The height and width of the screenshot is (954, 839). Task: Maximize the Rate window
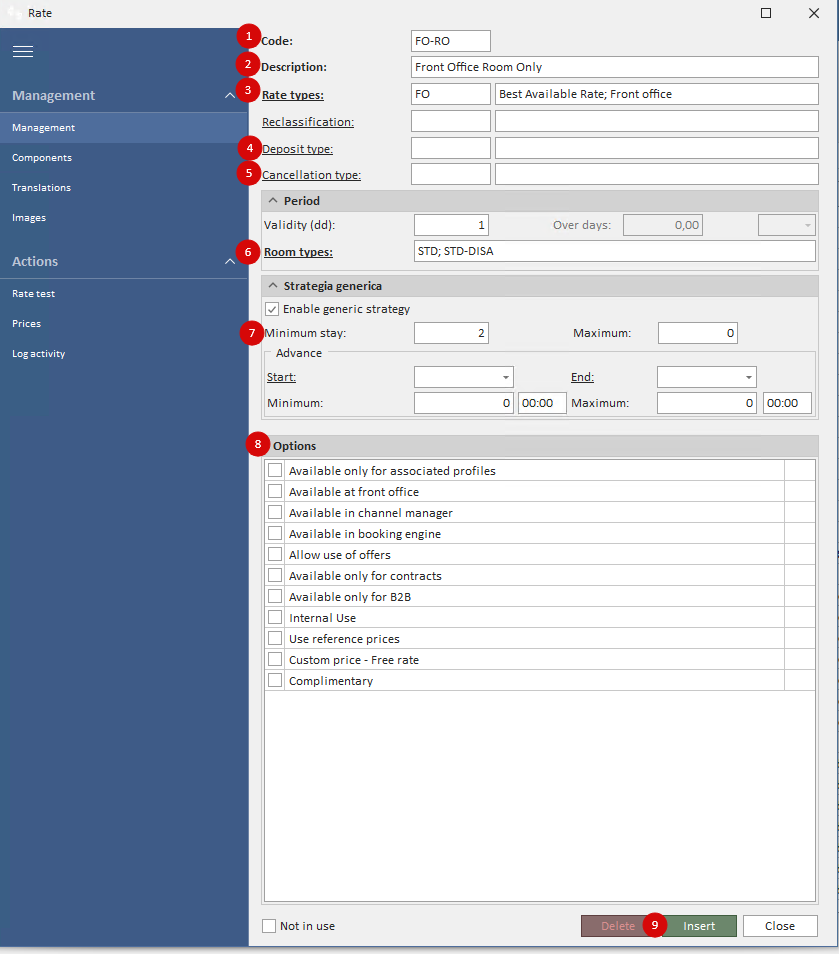pos(766,13)
